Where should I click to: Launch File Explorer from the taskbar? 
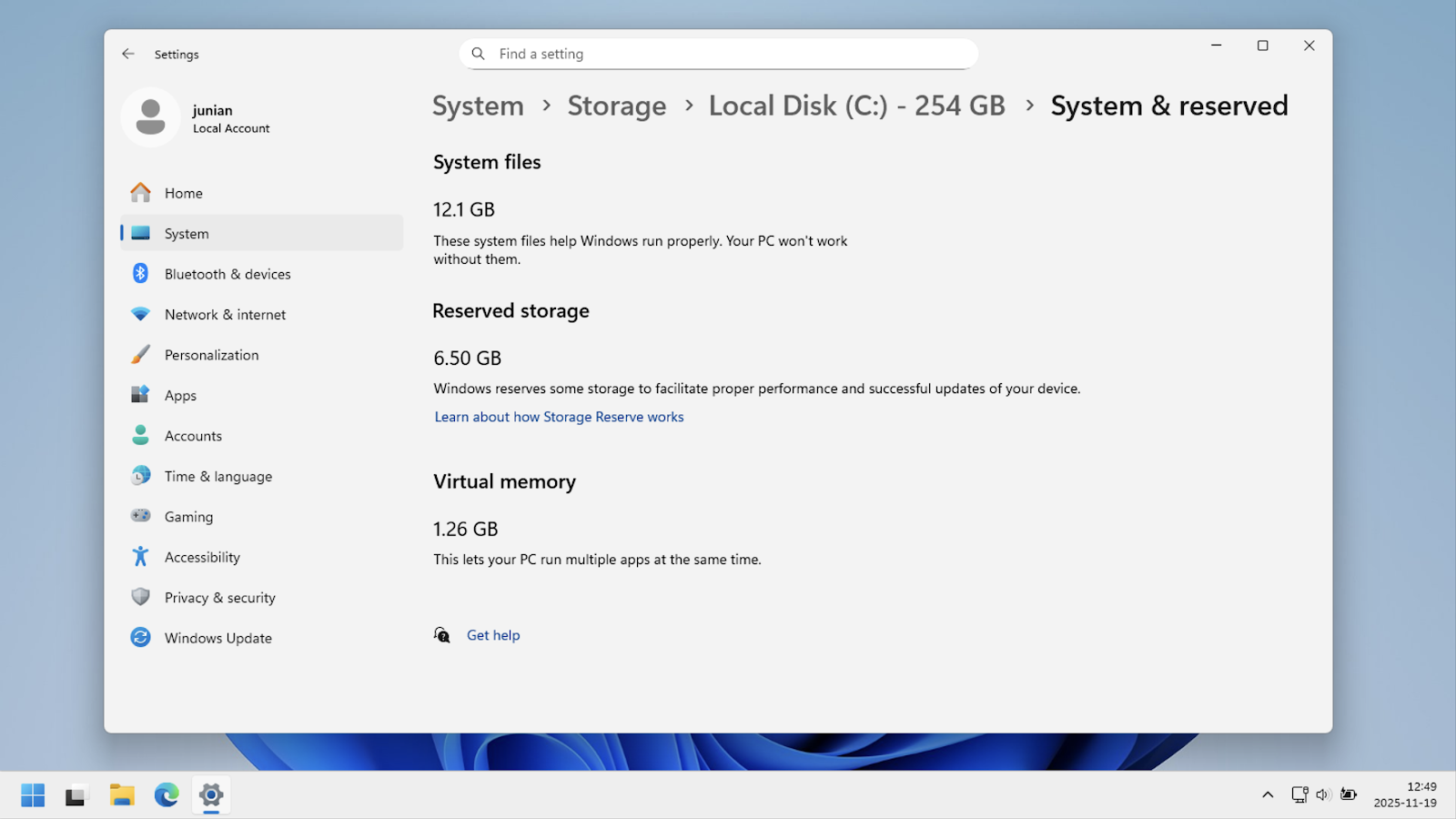(122, 795)
